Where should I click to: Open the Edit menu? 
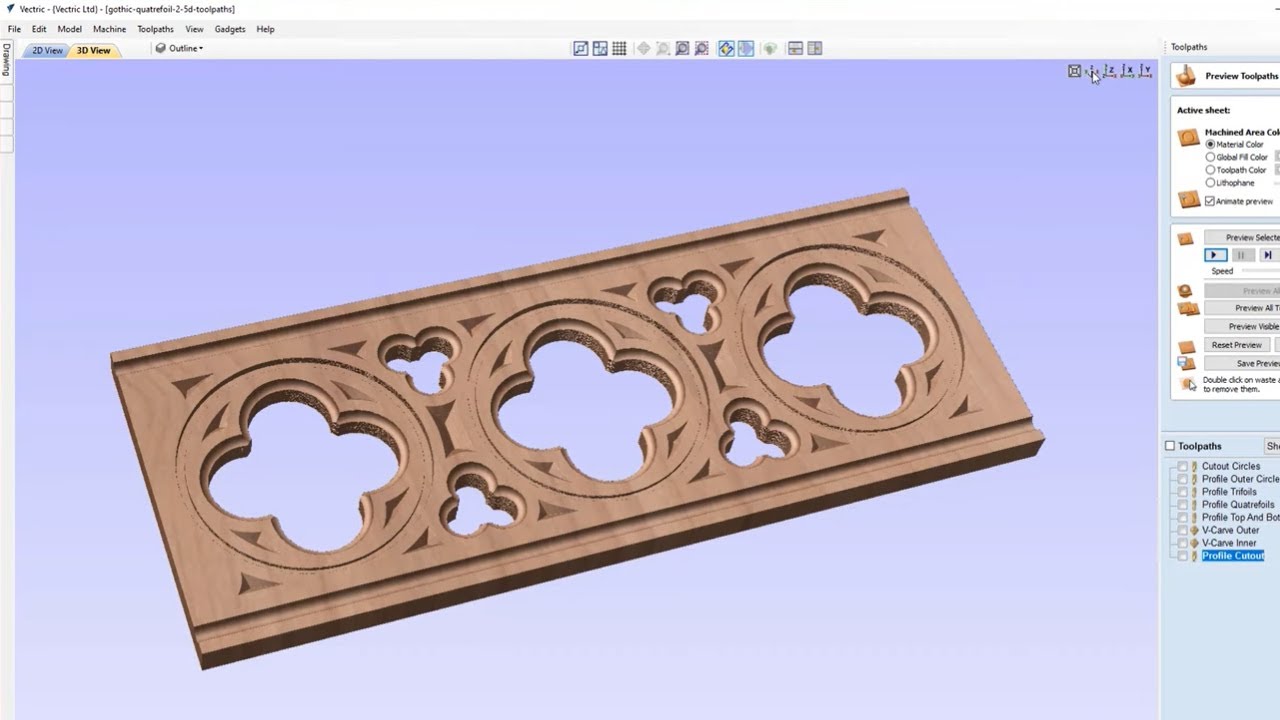[x=39, y=29]
